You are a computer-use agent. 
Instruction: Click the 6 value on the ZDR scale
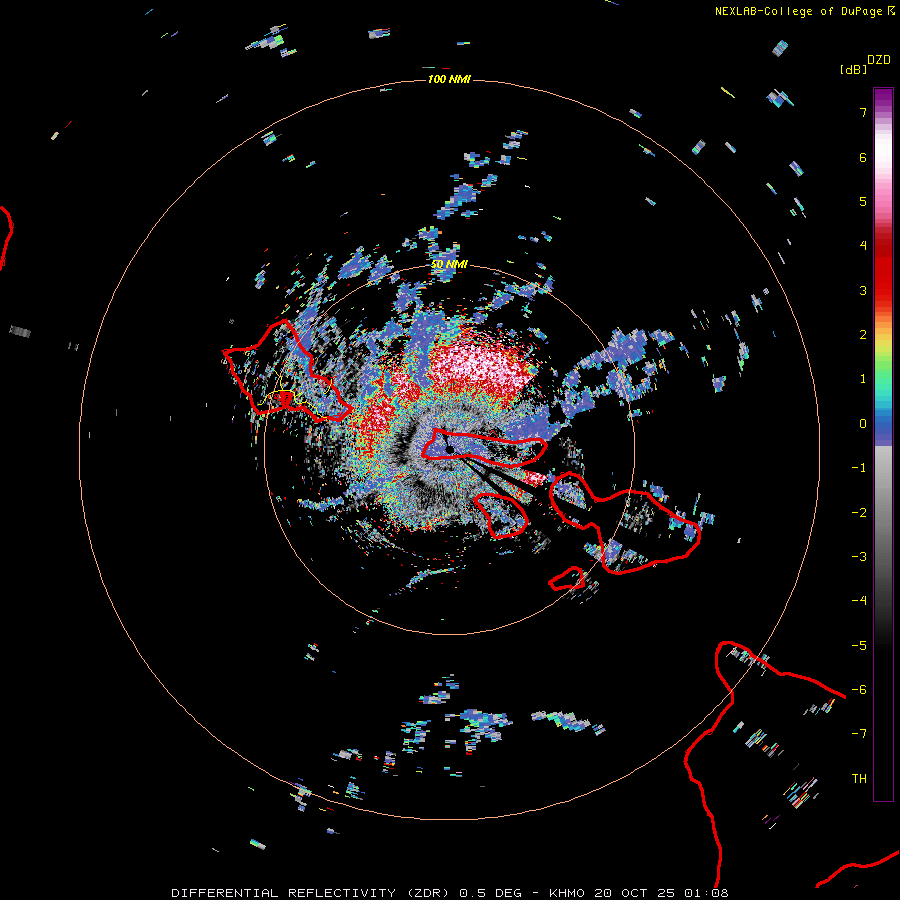click(x=863, y=157)
